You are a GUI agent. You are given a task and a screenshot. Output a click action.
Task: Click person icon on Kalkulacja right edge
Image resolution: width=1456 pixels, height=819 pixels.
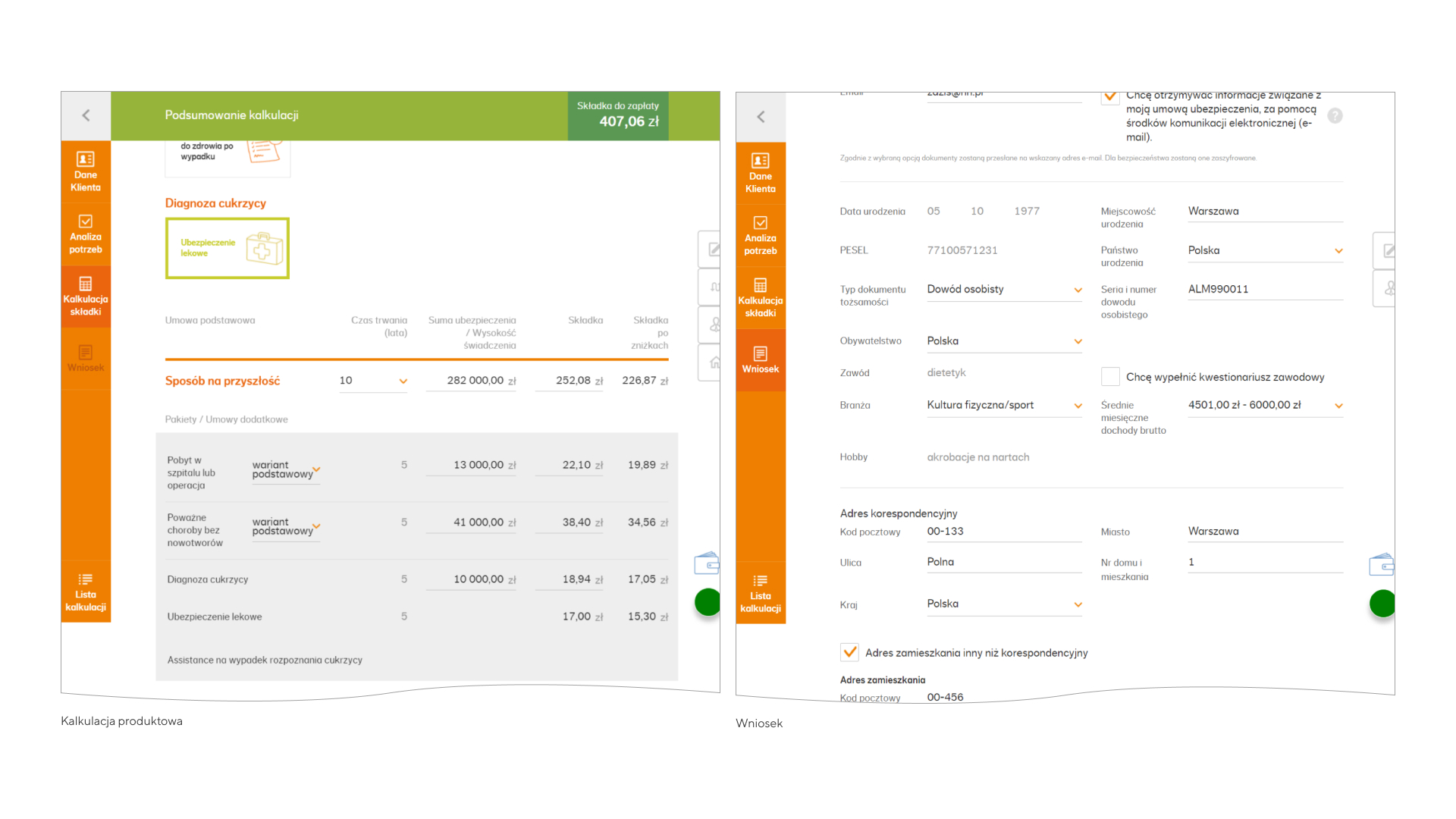(710, 325)
